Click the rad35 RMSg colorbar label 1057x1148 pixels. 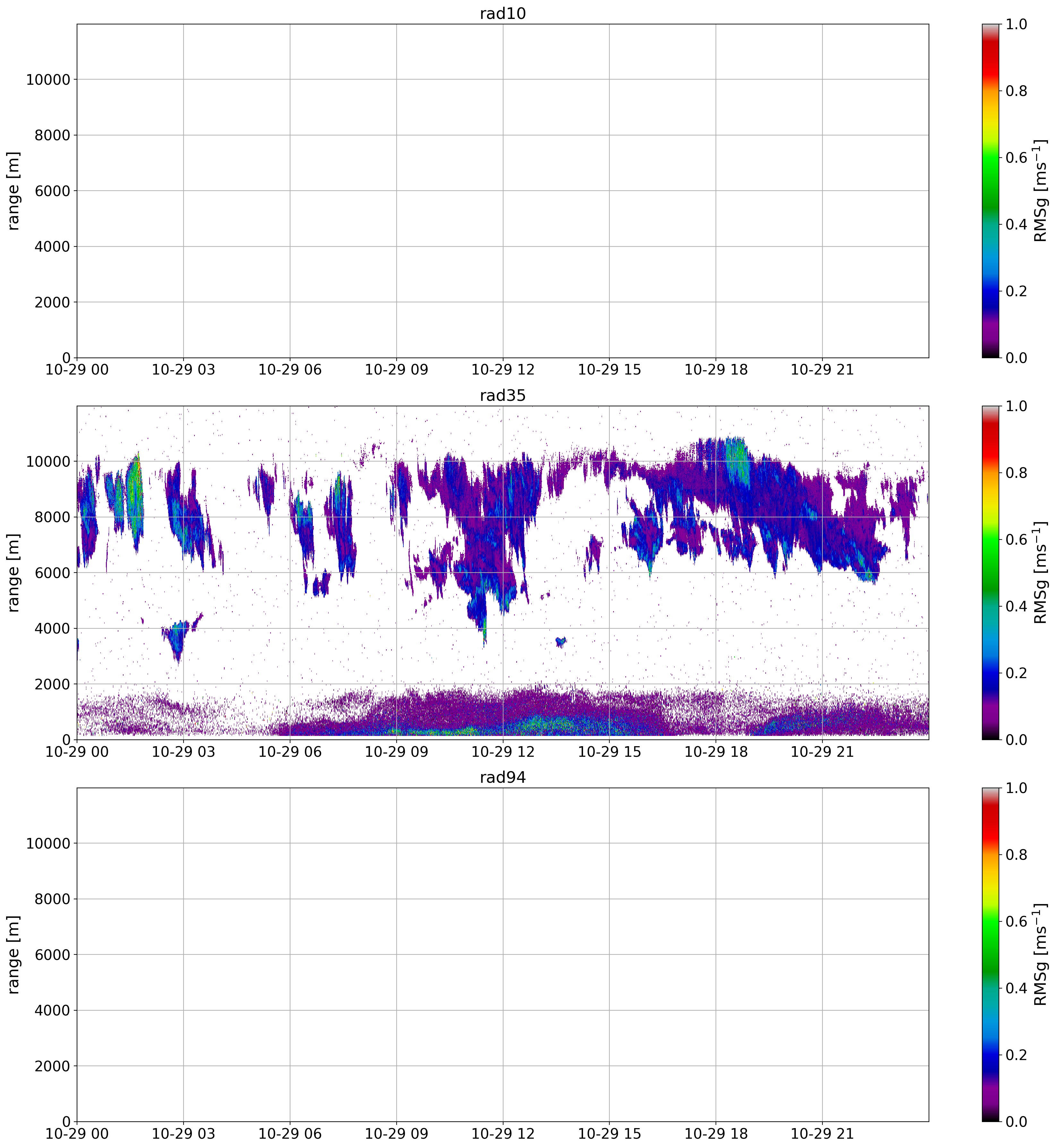1040,573
